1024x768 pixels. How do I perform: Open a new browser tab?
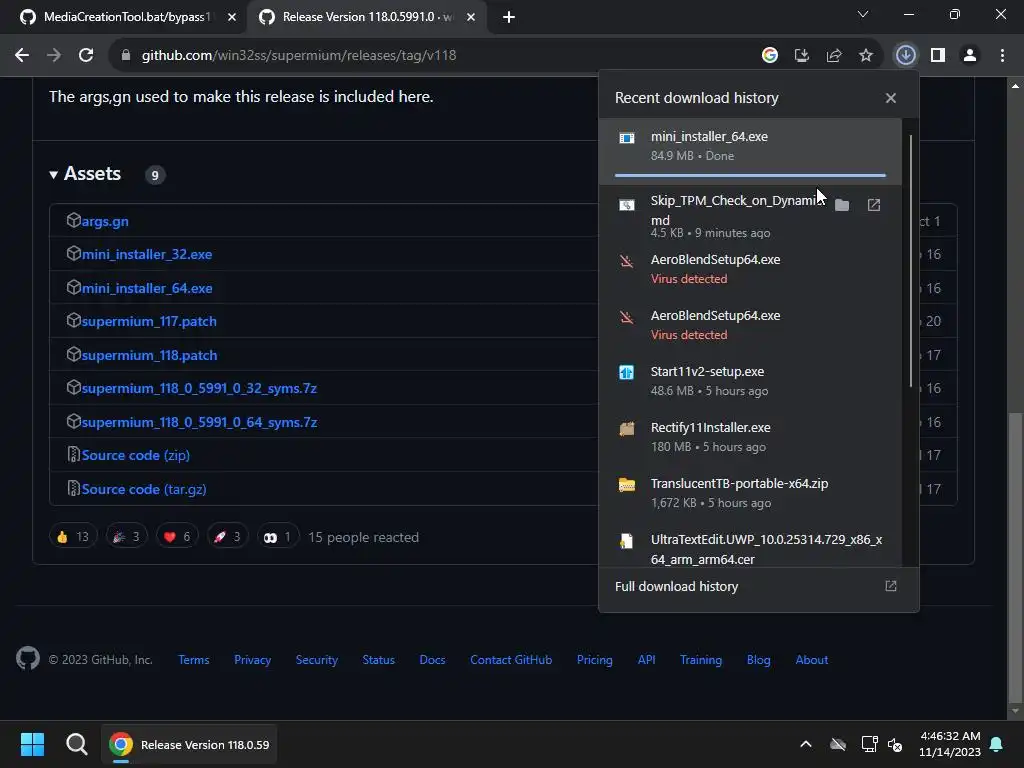click(x=509, y=17)
